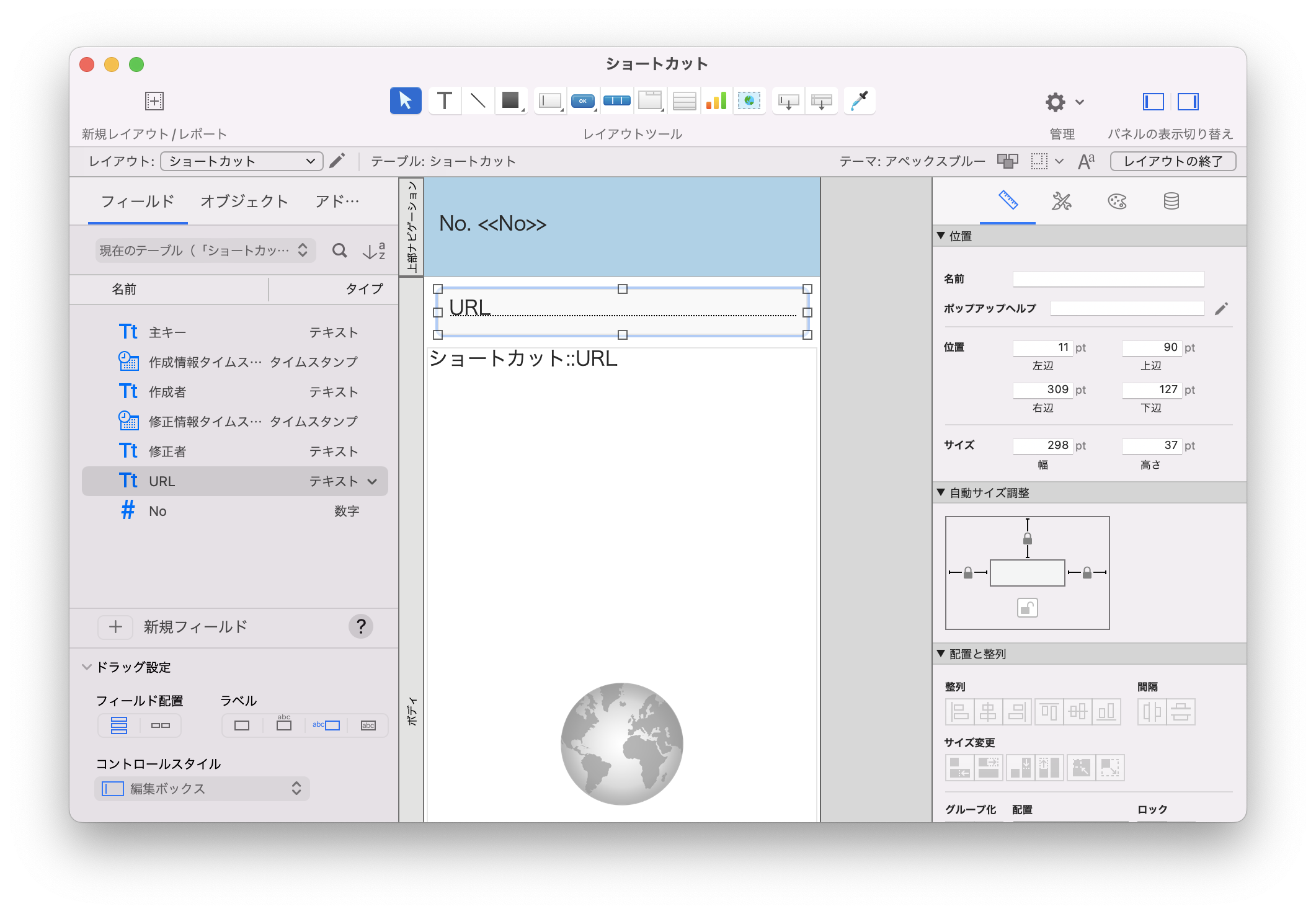Click the Part tool icon
This screenshot has width=1316, height=914.
tap(822, 100)
